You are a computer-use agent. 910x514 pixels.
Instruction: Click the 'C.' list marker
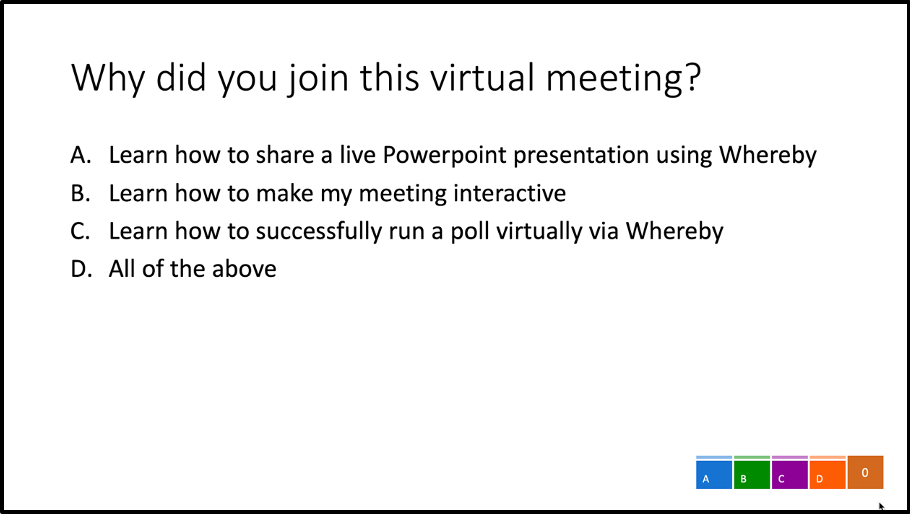click(81, 231)
